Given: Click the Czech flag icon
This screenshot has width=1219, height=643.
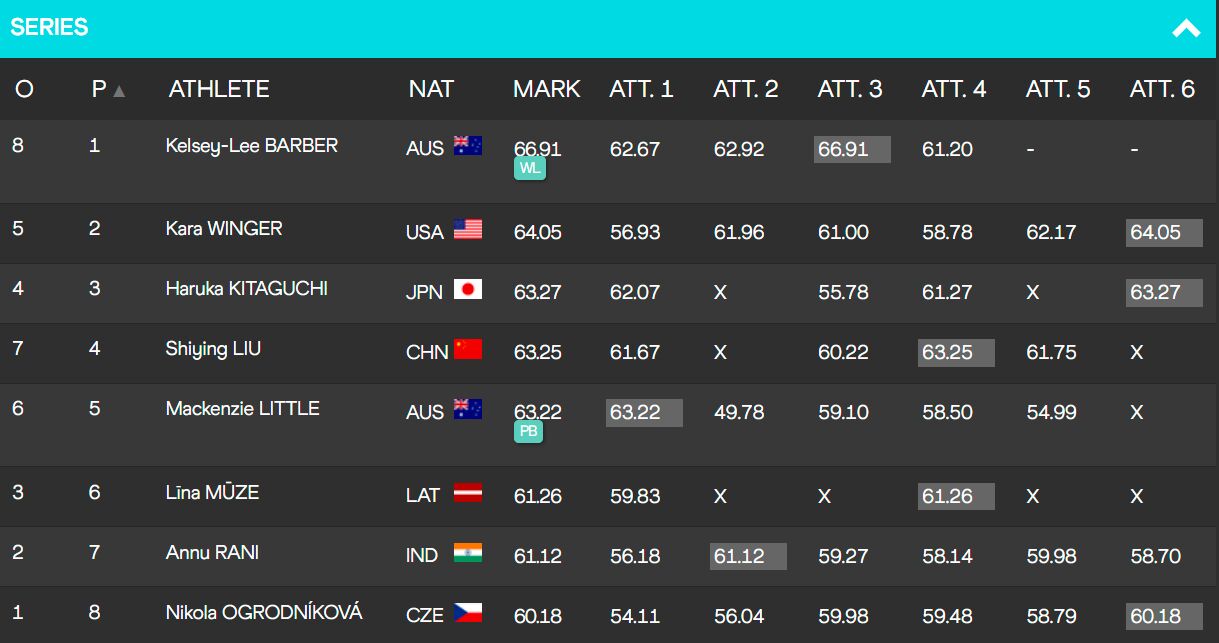Looking at the screenshot, I should (x=468, y=611).
